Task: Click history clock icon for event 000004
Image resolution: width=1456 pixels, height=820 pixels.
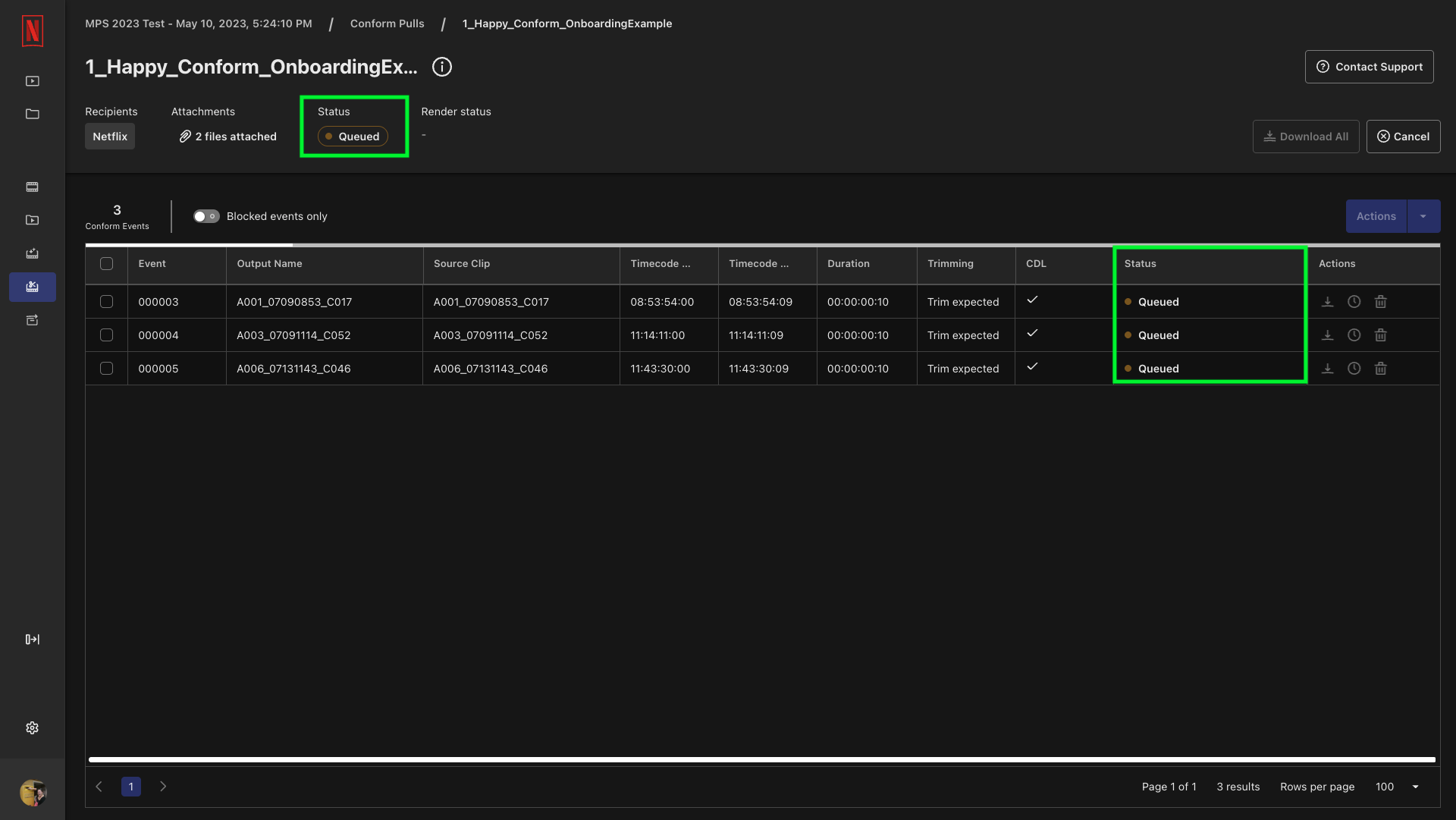Action: (x=1354, y=335)
